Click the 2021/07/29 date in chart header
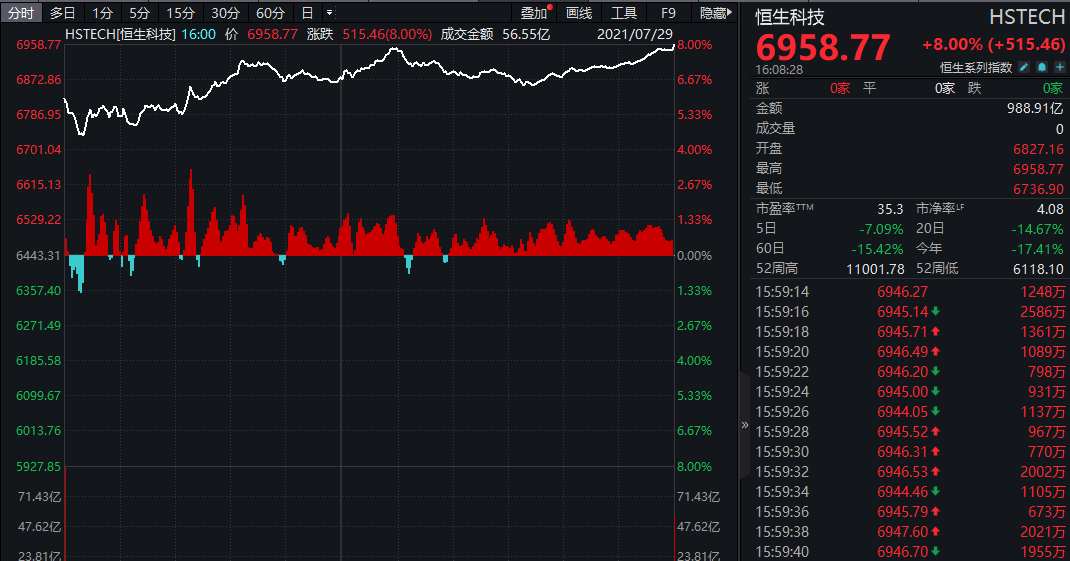1070x561 pixels. click(x=635, y=33)
